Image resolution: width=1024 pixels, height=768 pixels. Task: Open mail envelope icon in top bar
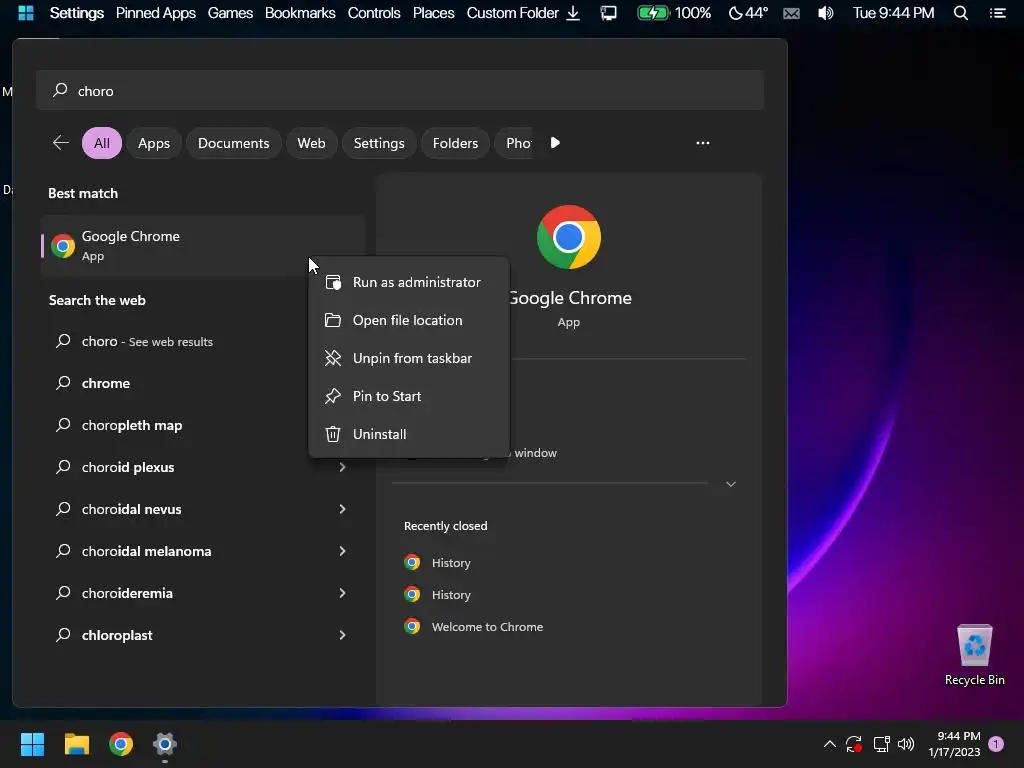pos(791,13)
